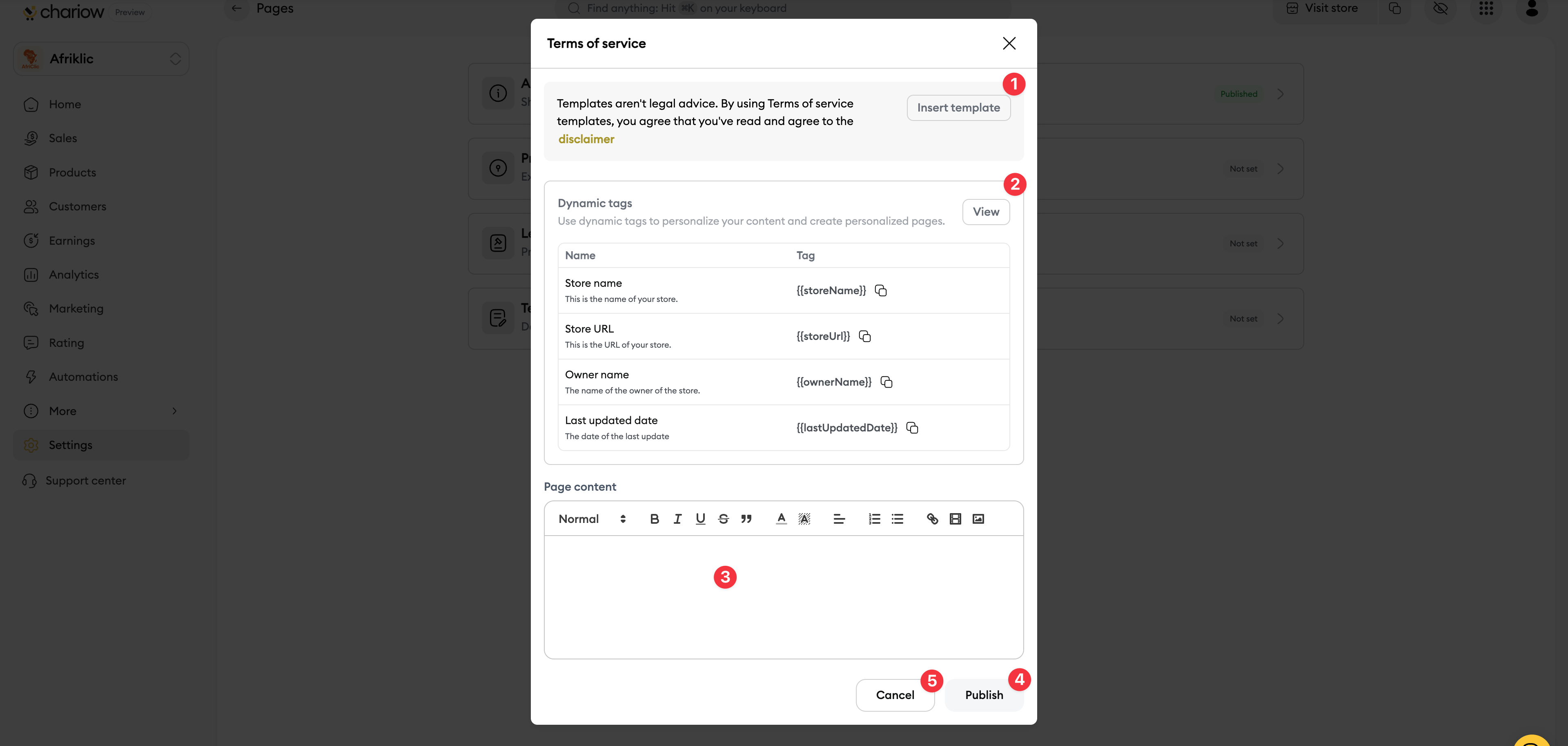
Task: Insert a blockquote in the editor
Action: pyautogui.click(x=746, y=519)
